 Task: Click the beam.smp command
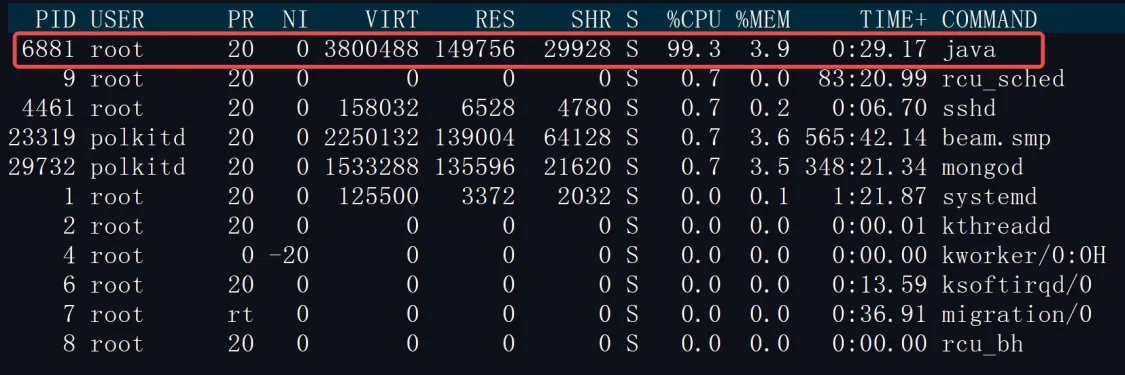point(997,138)
